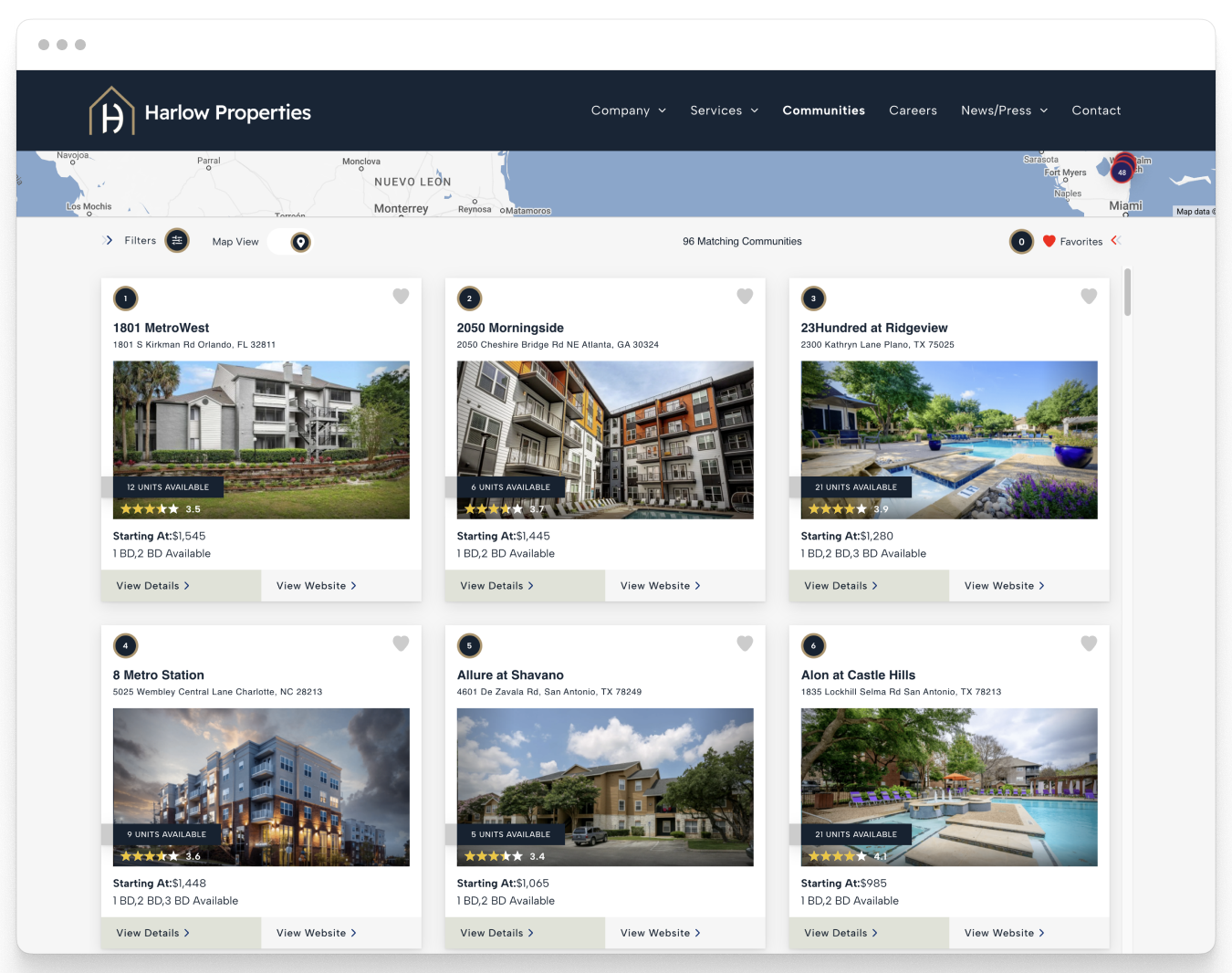The width and height of the screenshot is (1232, 973).
Task: Go to the Communities page
Action: (823, 110)
